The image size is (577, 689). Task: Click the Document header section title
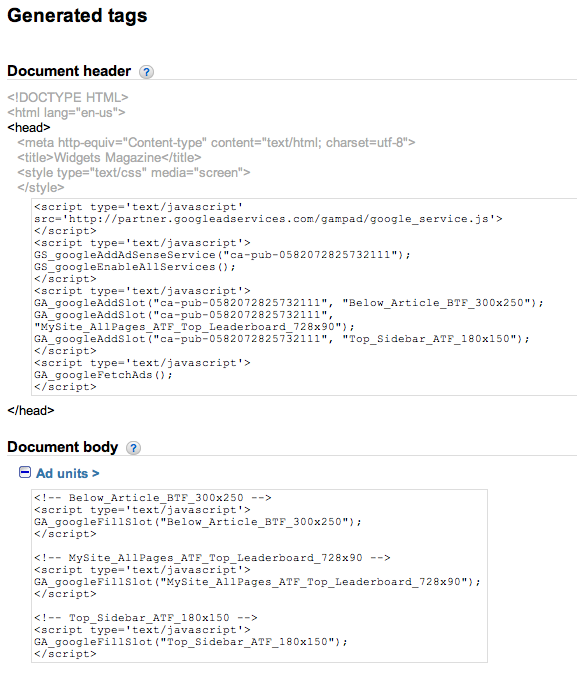click(x=69, y=71)
